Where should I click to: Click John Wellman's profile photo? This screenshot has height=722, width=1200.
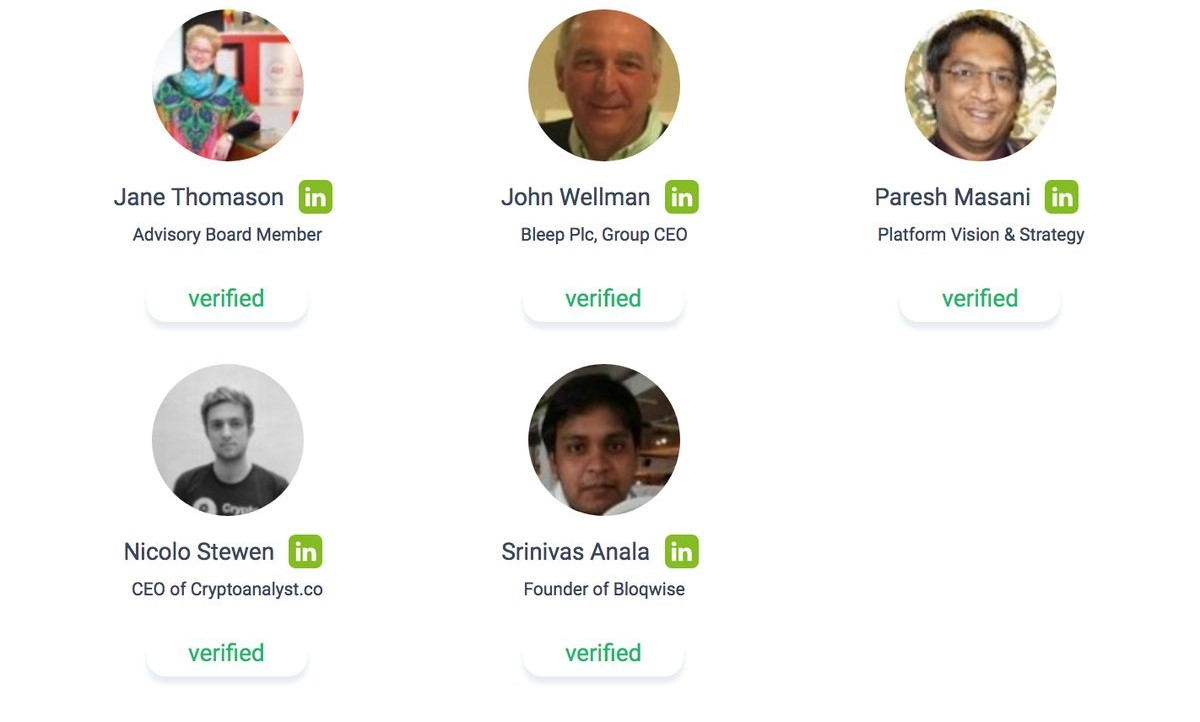click(x=604, y=85)
